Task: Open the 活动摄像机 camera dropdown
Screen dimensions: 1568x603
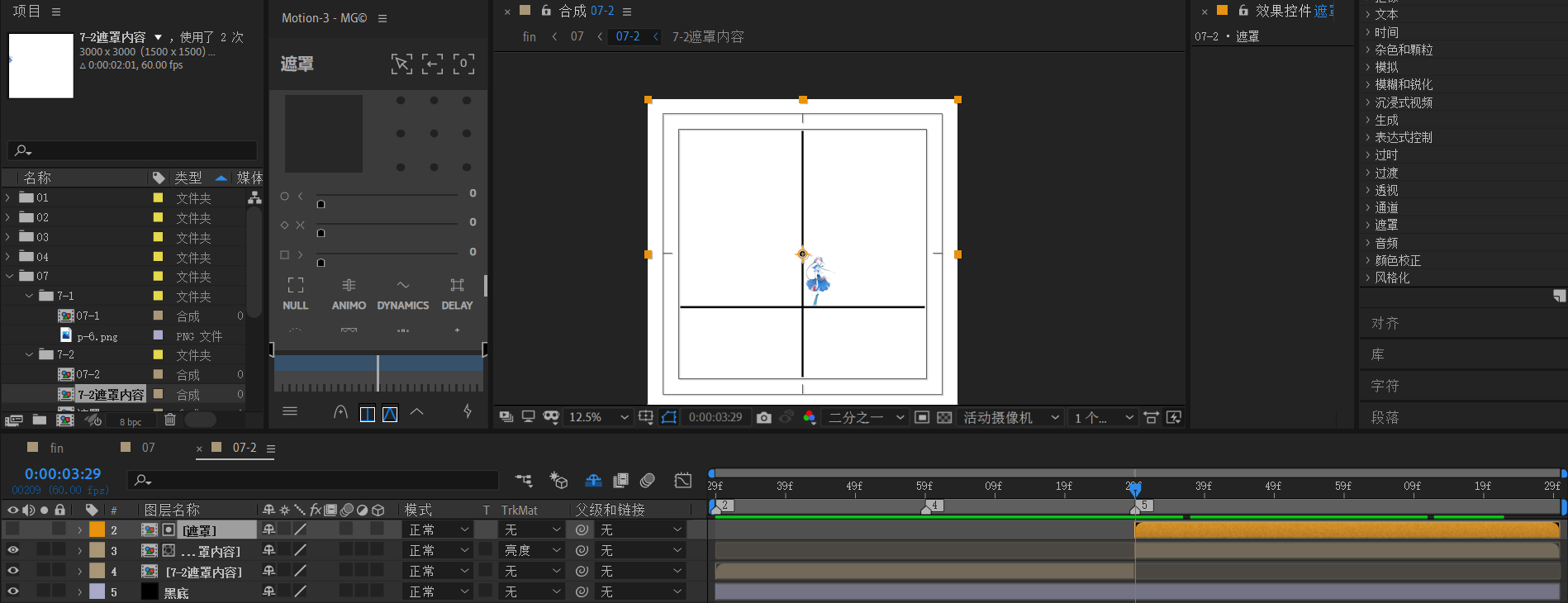Action: [x=1010, y=418]
